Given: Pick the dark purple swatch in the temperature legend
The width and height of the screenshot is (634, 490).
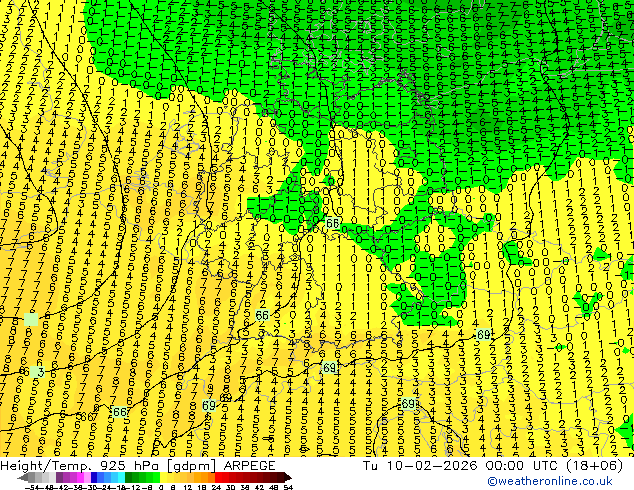Looking at the screenshot, I should click(x=59, y=477).
